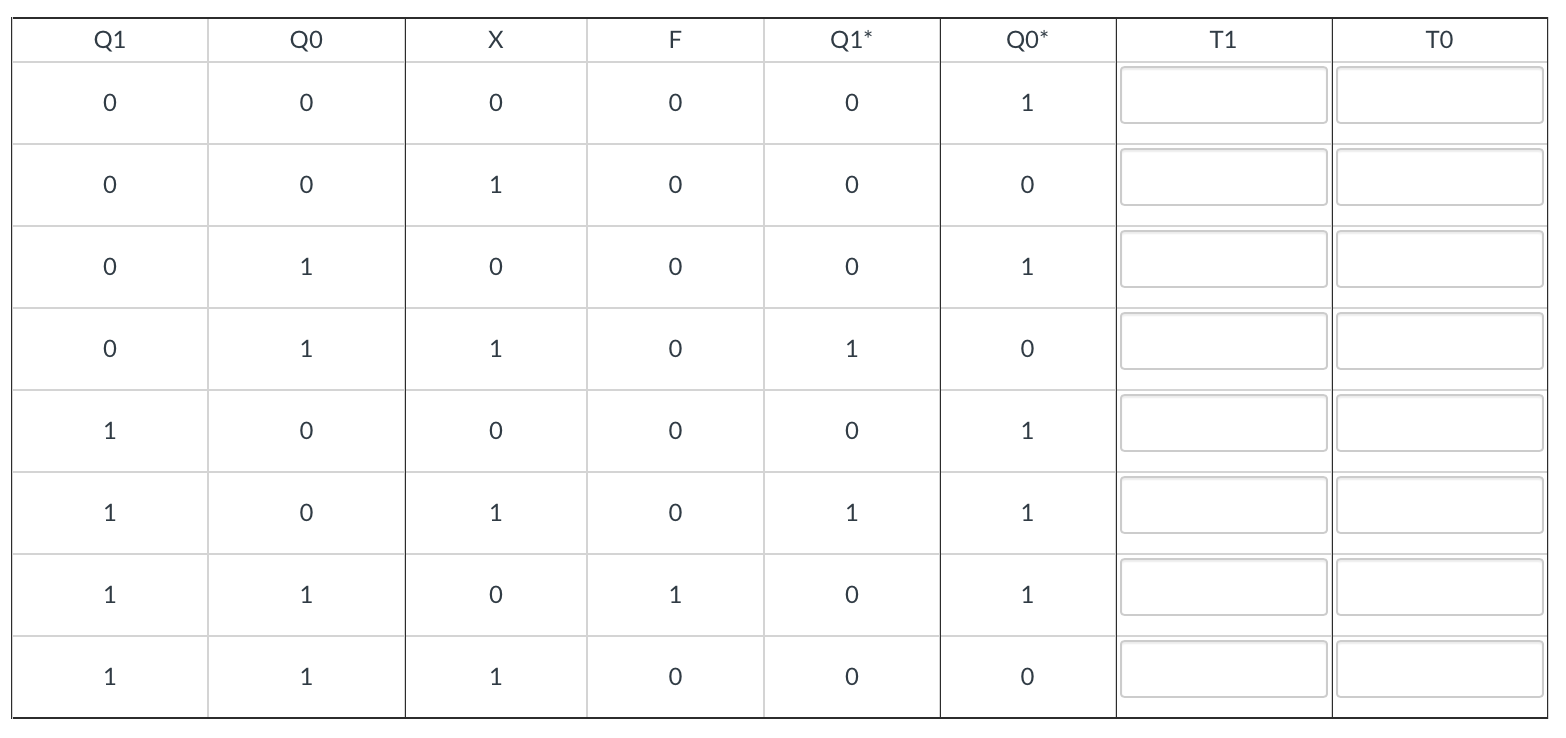The width and height of the screenshot is (1566, 738).
Task: Click the T1 input for row Q1=0 Q0=0 X=0
Action: click(x=1222, y=94)
